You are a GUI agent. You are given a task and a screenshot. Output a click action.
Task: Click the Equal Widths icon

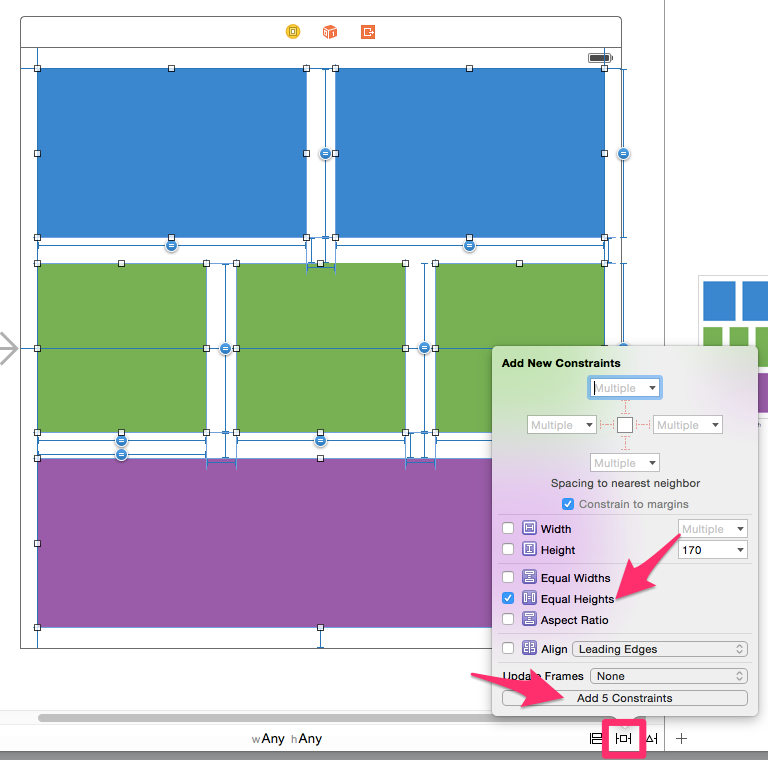(529, 577)
